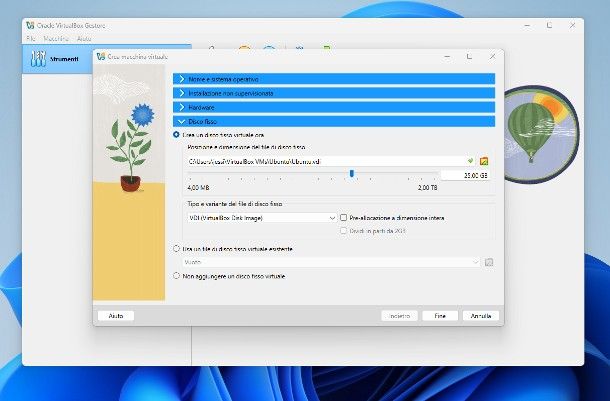Click the disk size slider handle
The image size is (610, 401).
point(351,174)
